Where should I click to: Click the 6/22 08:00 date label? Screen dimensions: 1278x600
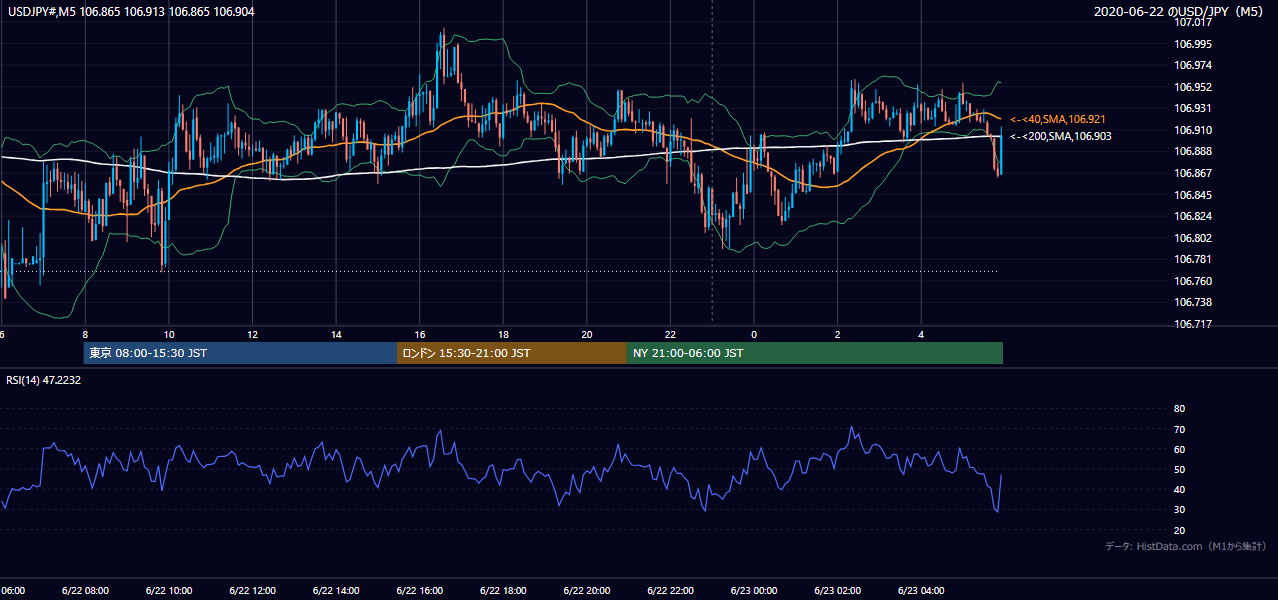[85, 591]
